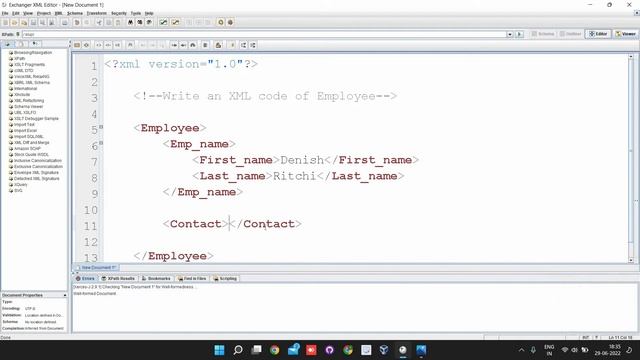Open the first tab icon of left panel

[8, 44]
